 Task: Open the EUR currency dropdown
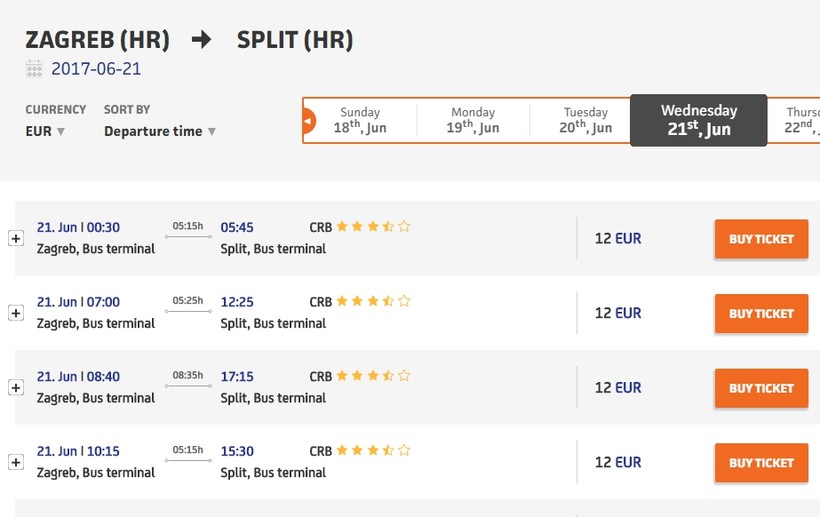click(x=46, y=131)
